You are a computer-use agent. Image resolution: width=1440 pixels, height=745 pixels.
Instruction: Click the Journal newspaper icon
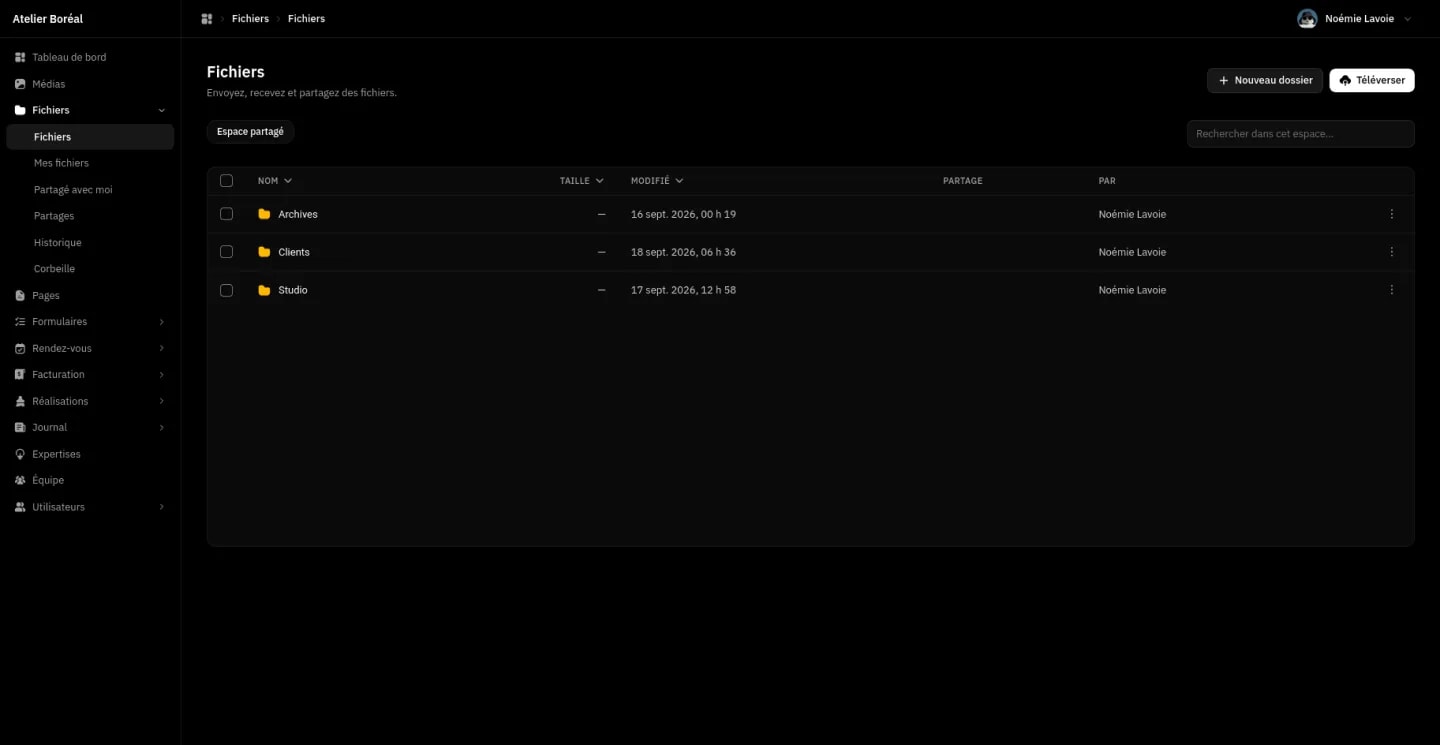point(20,428)
